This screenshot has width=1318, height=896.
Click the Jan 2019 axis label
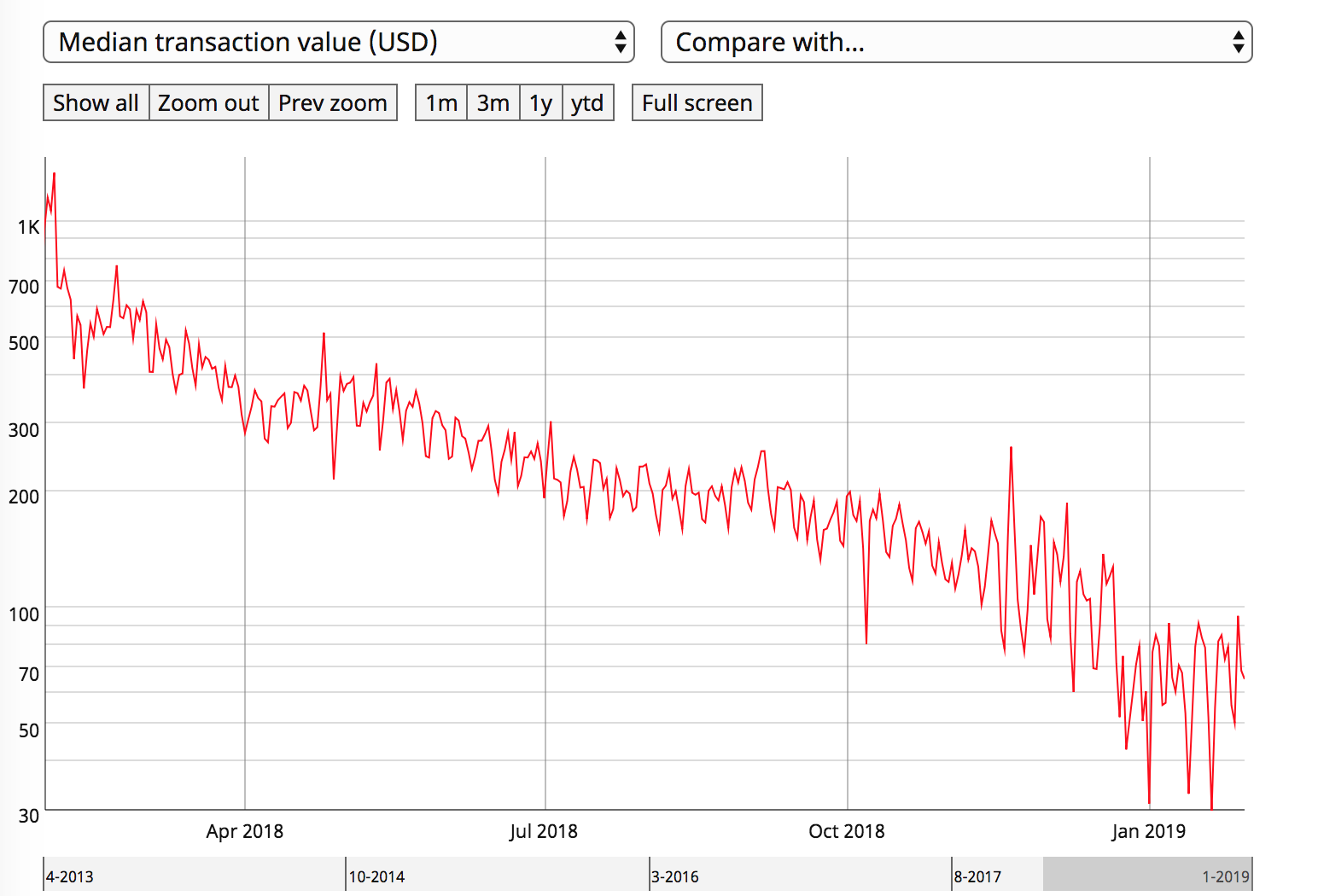point(1149,831)
